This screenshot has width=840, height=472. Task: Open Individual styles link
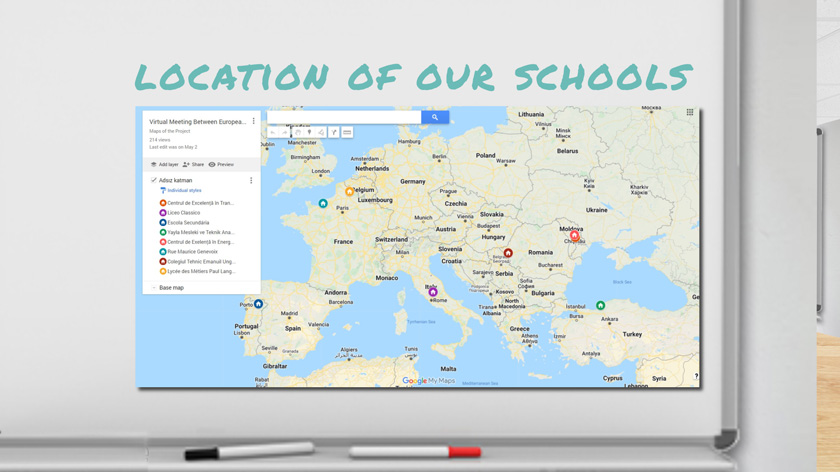(x=184, y=190)
